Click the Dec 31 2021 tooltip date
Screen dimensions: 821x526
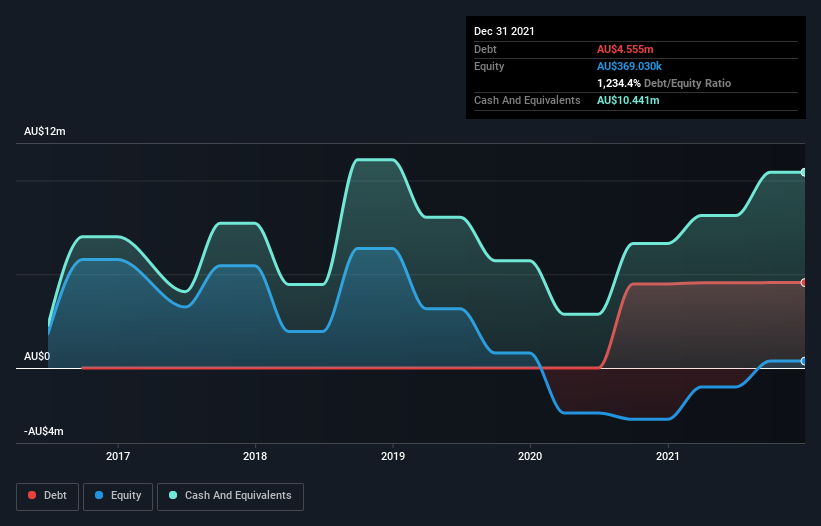(504, 31)
